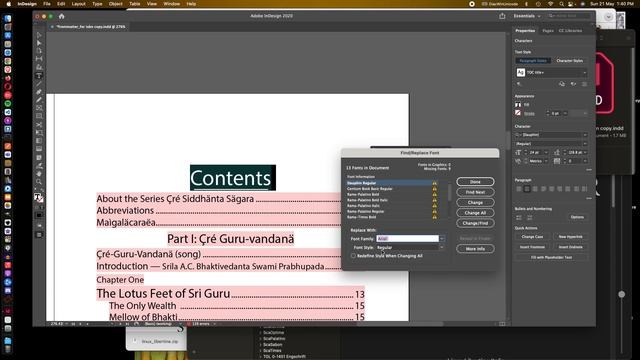The height and width of the screenshot is (360, 640).
Task: Click the Font Family input field
Action: (x=407, y=239)
